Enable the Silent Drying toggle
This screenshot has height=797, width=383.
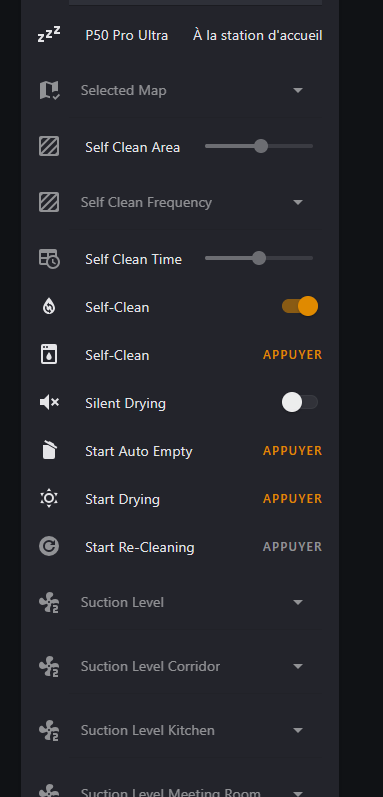(x=300, y=402)
